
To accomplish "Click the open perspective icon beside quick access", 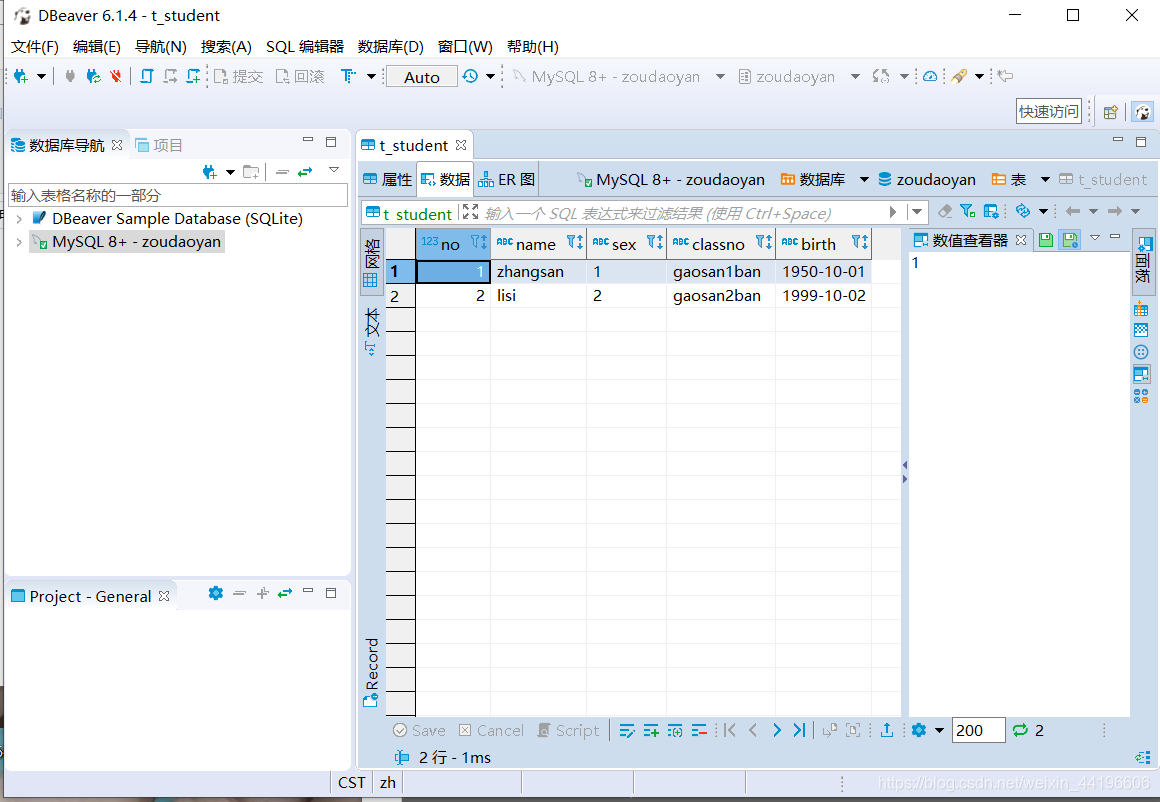I will tap(1110, 112).
